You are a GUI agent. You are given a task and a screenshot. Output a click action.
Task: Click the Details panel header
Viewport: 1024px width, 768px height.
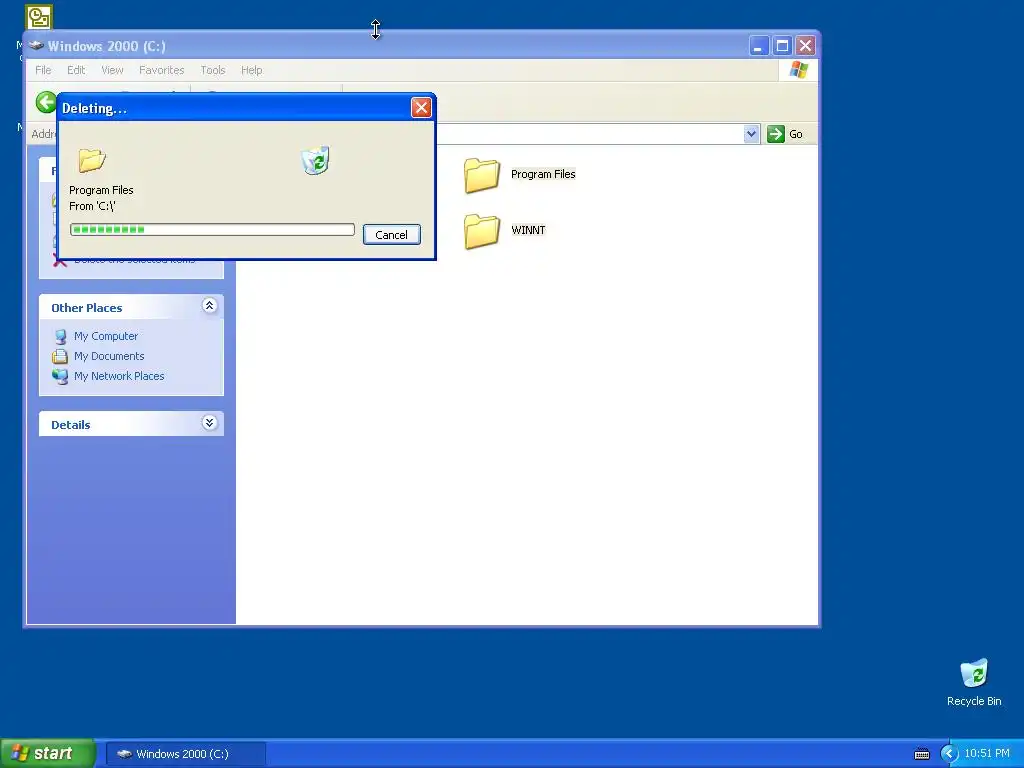[x=131, y=424]
